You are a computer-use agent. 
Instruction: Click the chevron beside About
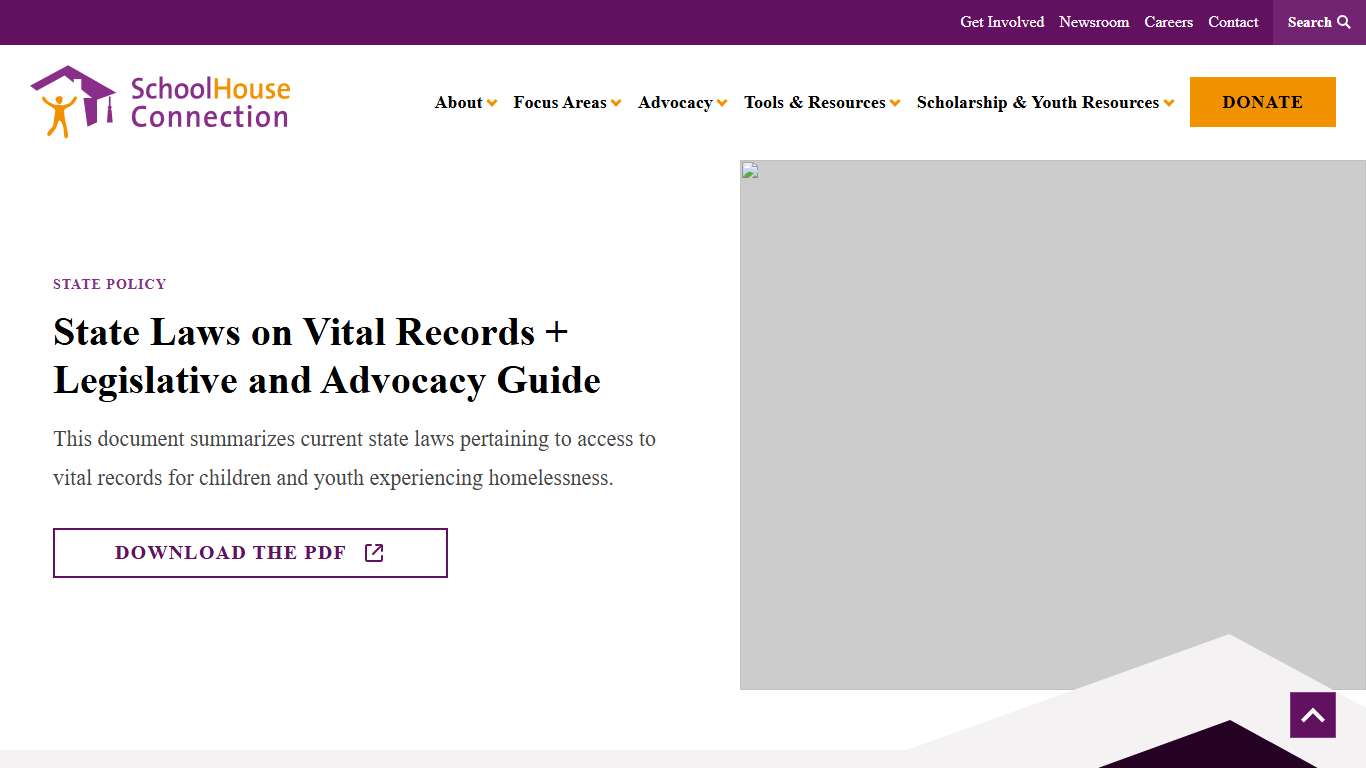point(492,102)
